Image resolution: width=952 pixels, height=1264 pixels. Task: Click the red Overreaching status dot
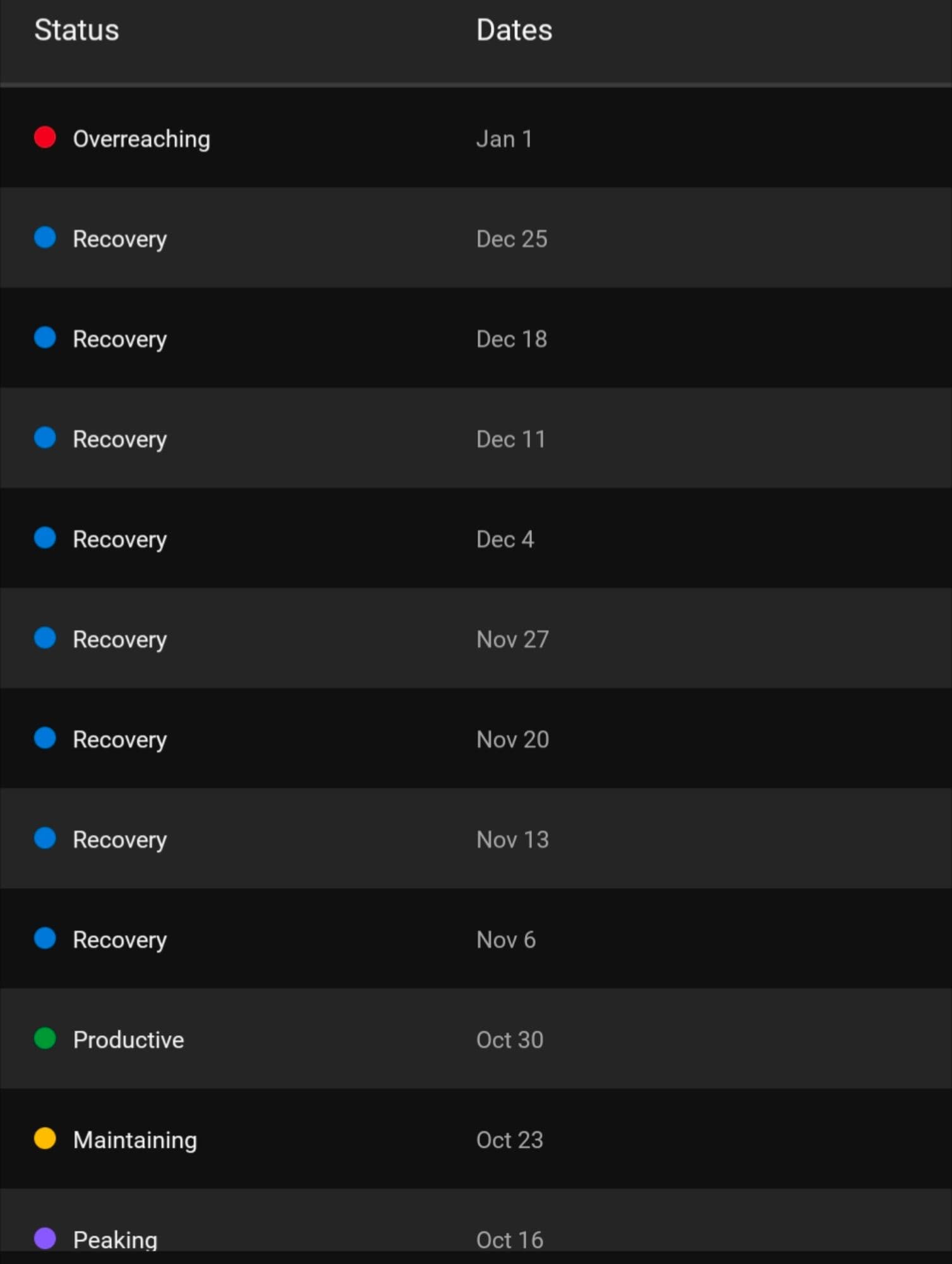click(45, 137)
